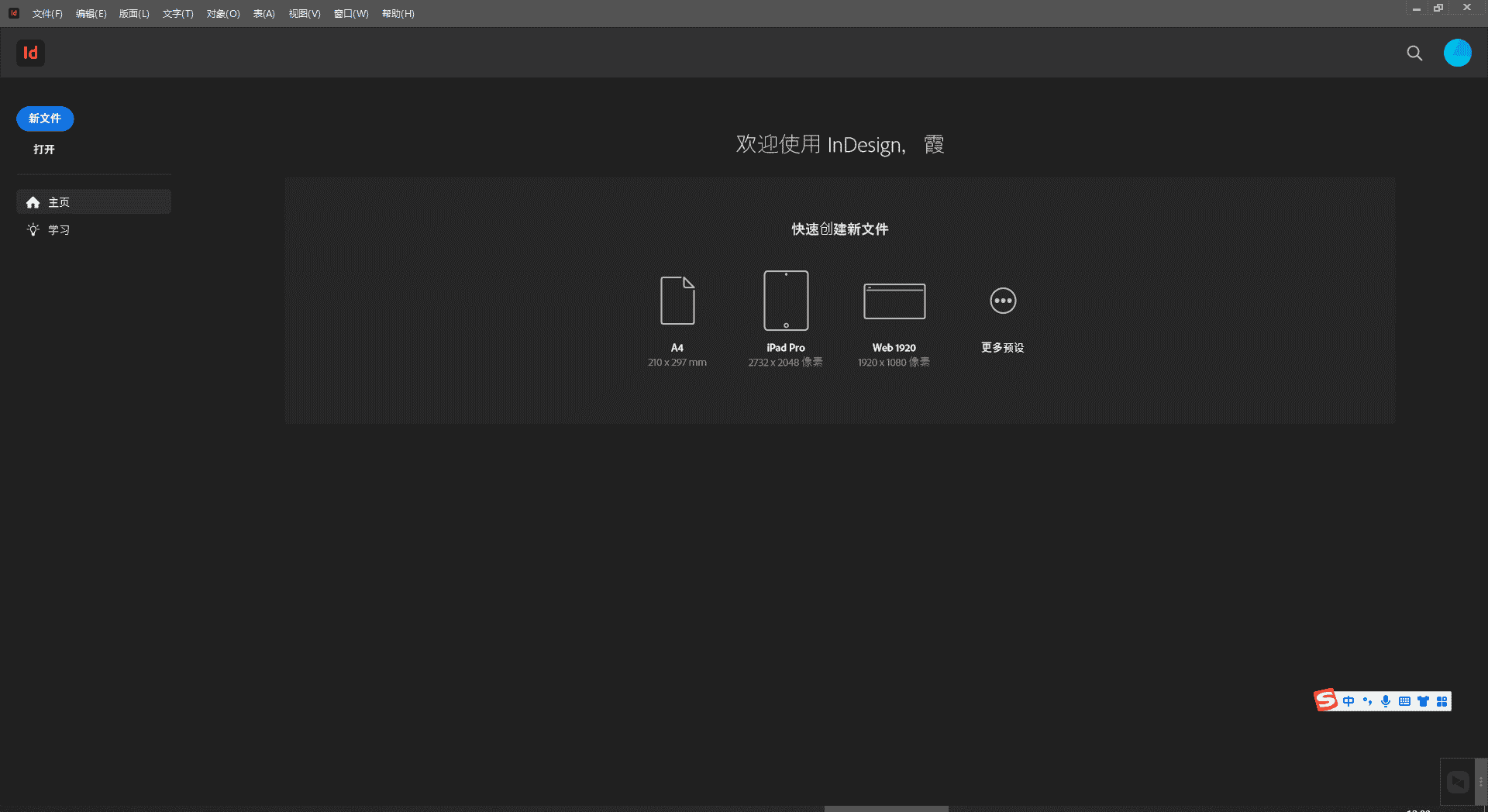The width and height of the screenshot is (1488, 812).
Task: Click the Web 1920 preset label
Action: [x=894, y=348]
